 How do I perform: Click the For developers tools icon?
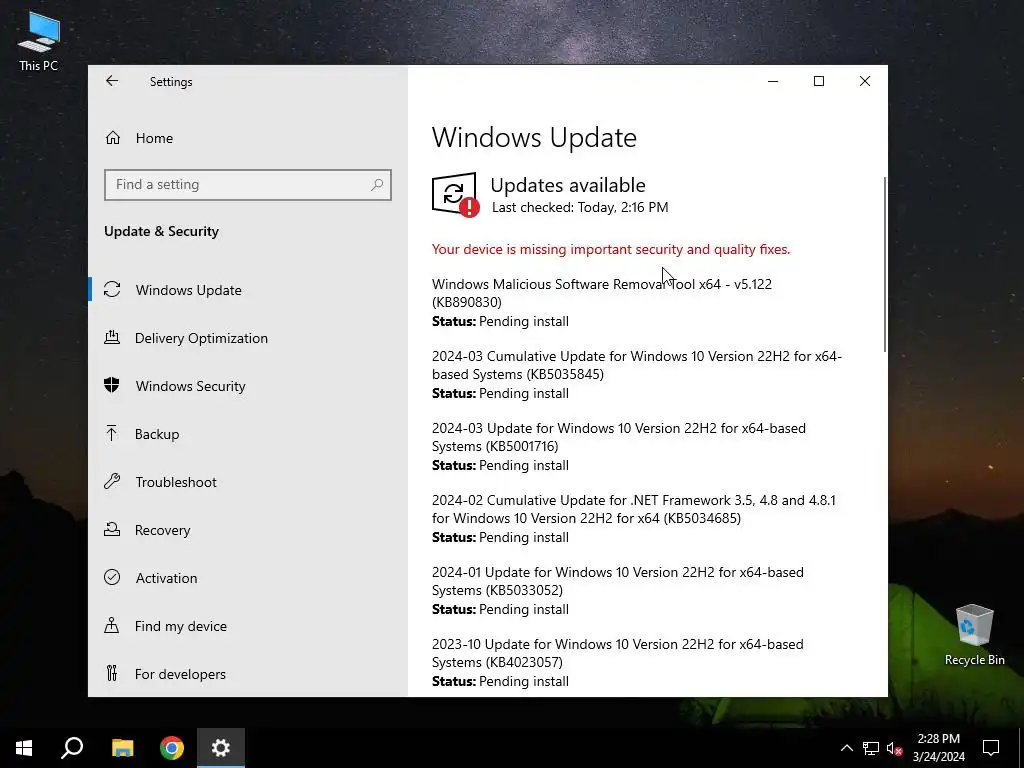(112, 673)
